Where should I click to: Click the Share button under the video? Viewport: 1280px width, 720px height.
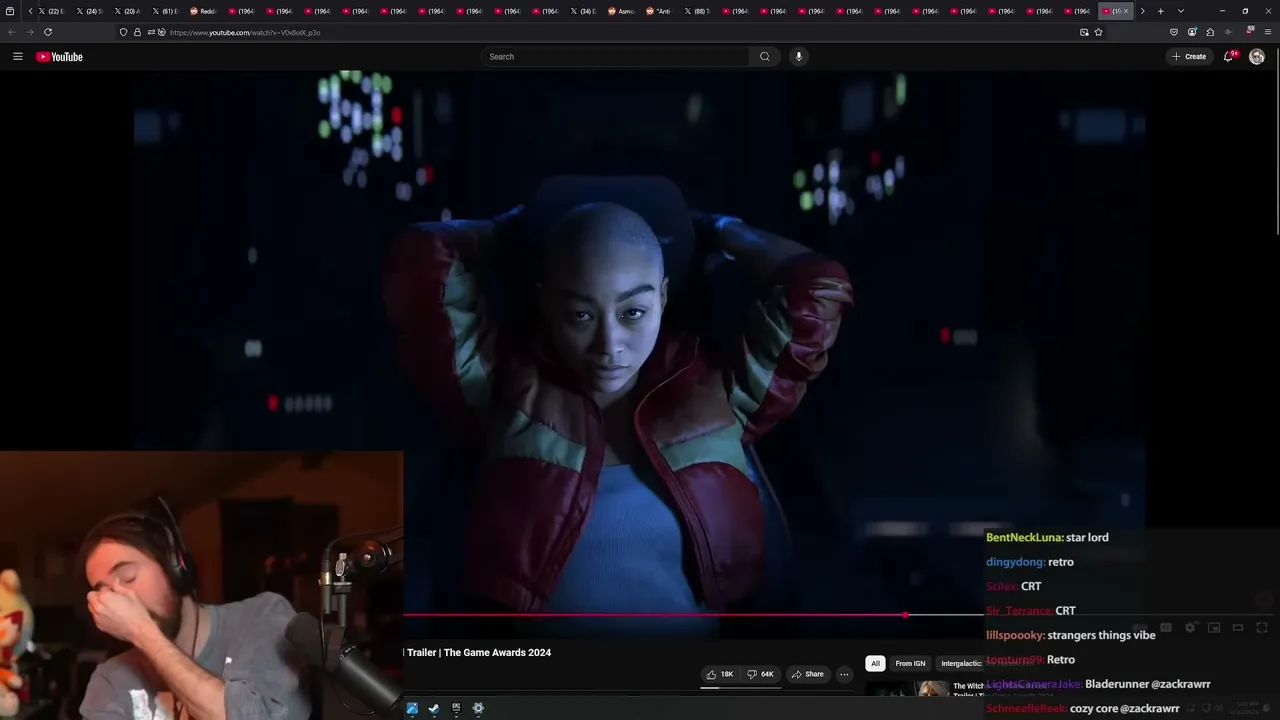[x=807, y=674]
